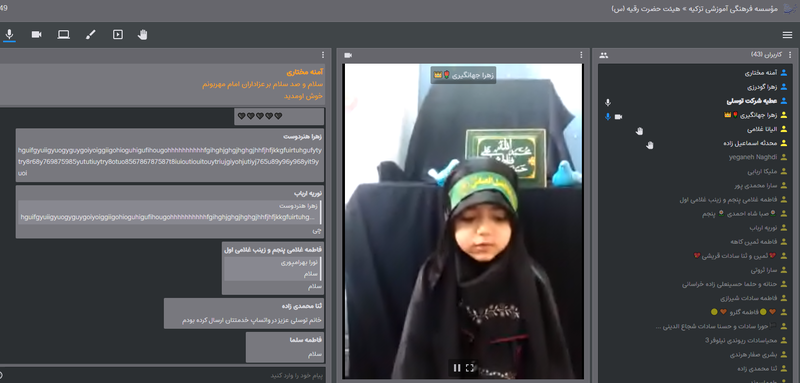Click the blue microphone icon beside زهرا جهانگیری
Image resolution: width=800 pixels, height=383 pixels.
coord(608,117)
